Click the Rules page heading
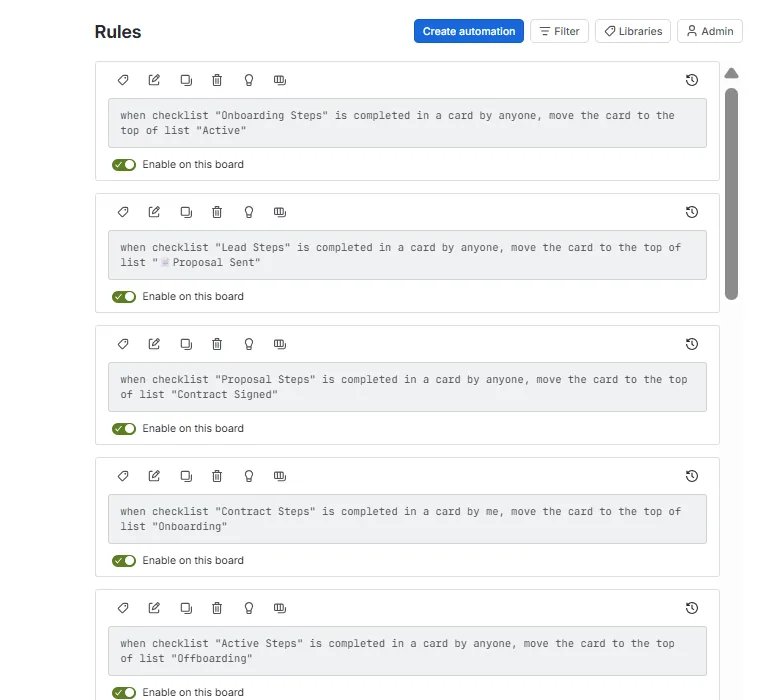The width and height of the screenshot is (768, 700). coord(118,32)
